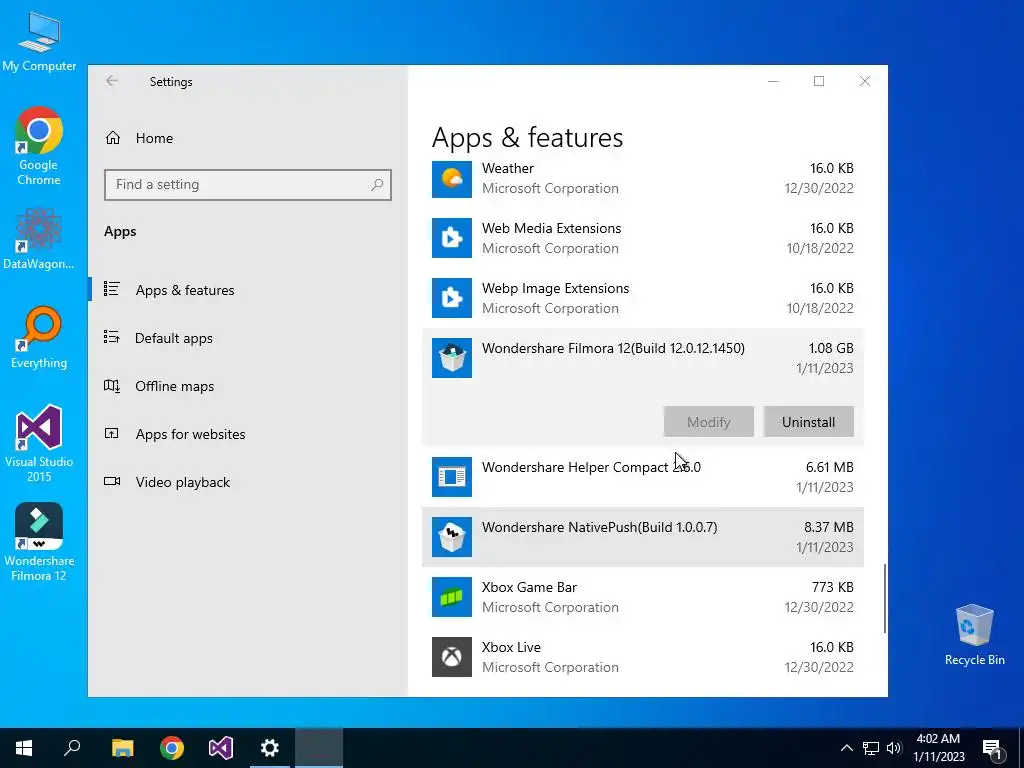
Task: Open Video playback section
Action: [247, 482]
